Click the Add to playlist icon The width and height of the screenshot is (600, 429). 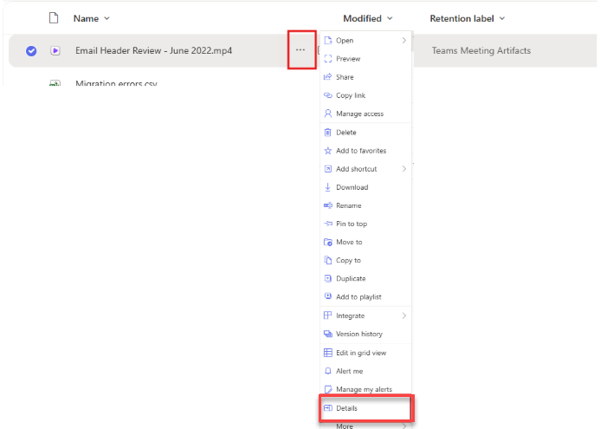tap(328, 297)
